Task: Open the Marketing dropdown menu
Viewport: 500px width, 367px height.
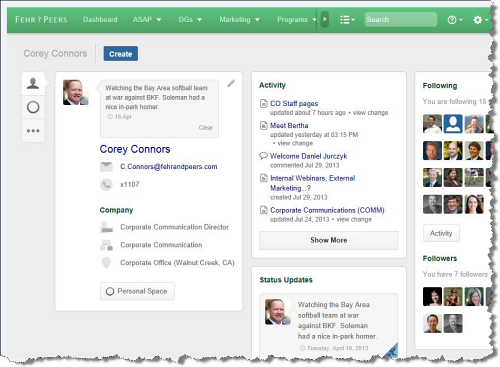Action: click(x=239, y=20)
